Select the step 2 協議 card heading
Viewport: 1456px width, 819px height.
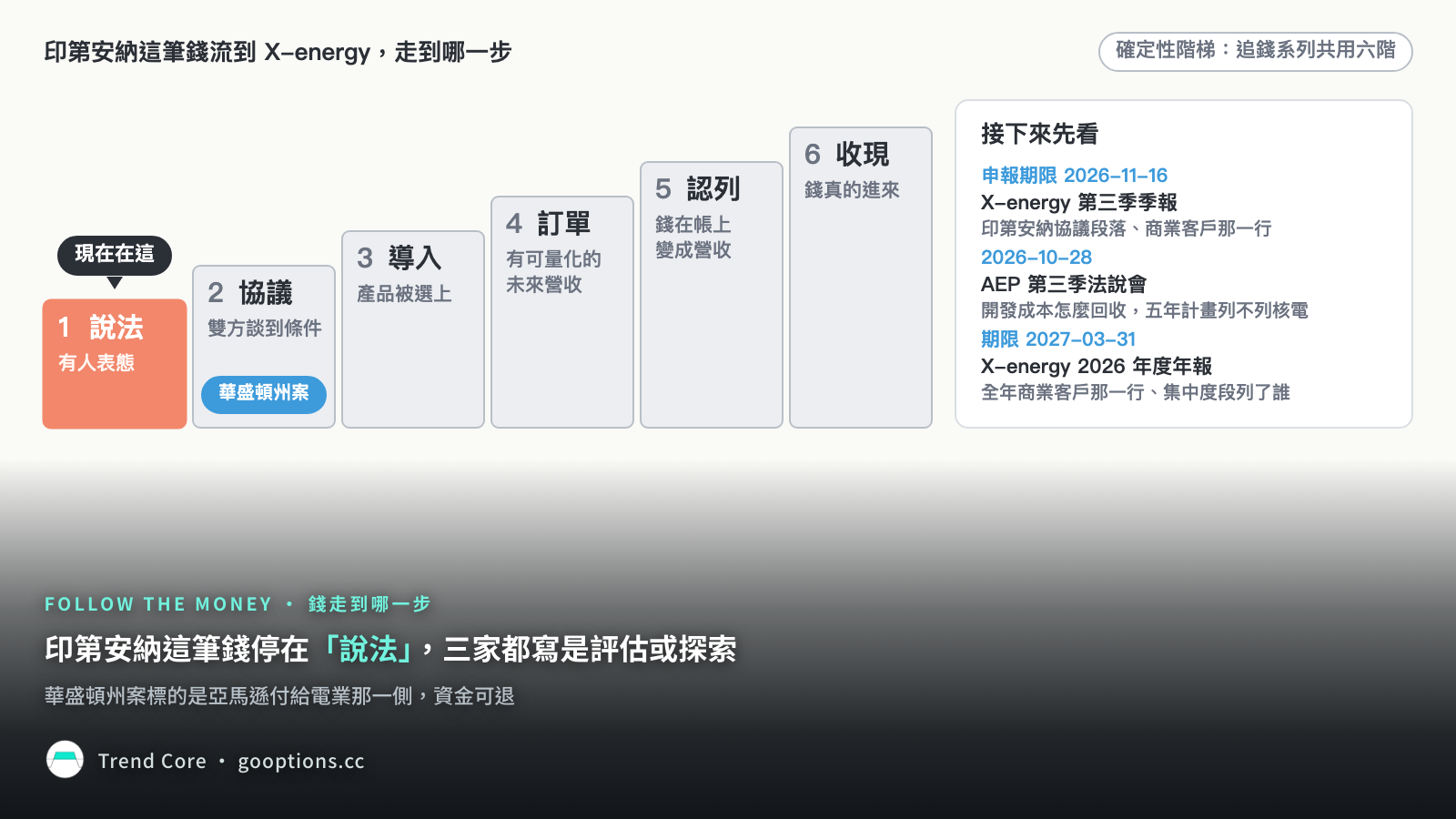pyautogui.click(x=250, y=293)
